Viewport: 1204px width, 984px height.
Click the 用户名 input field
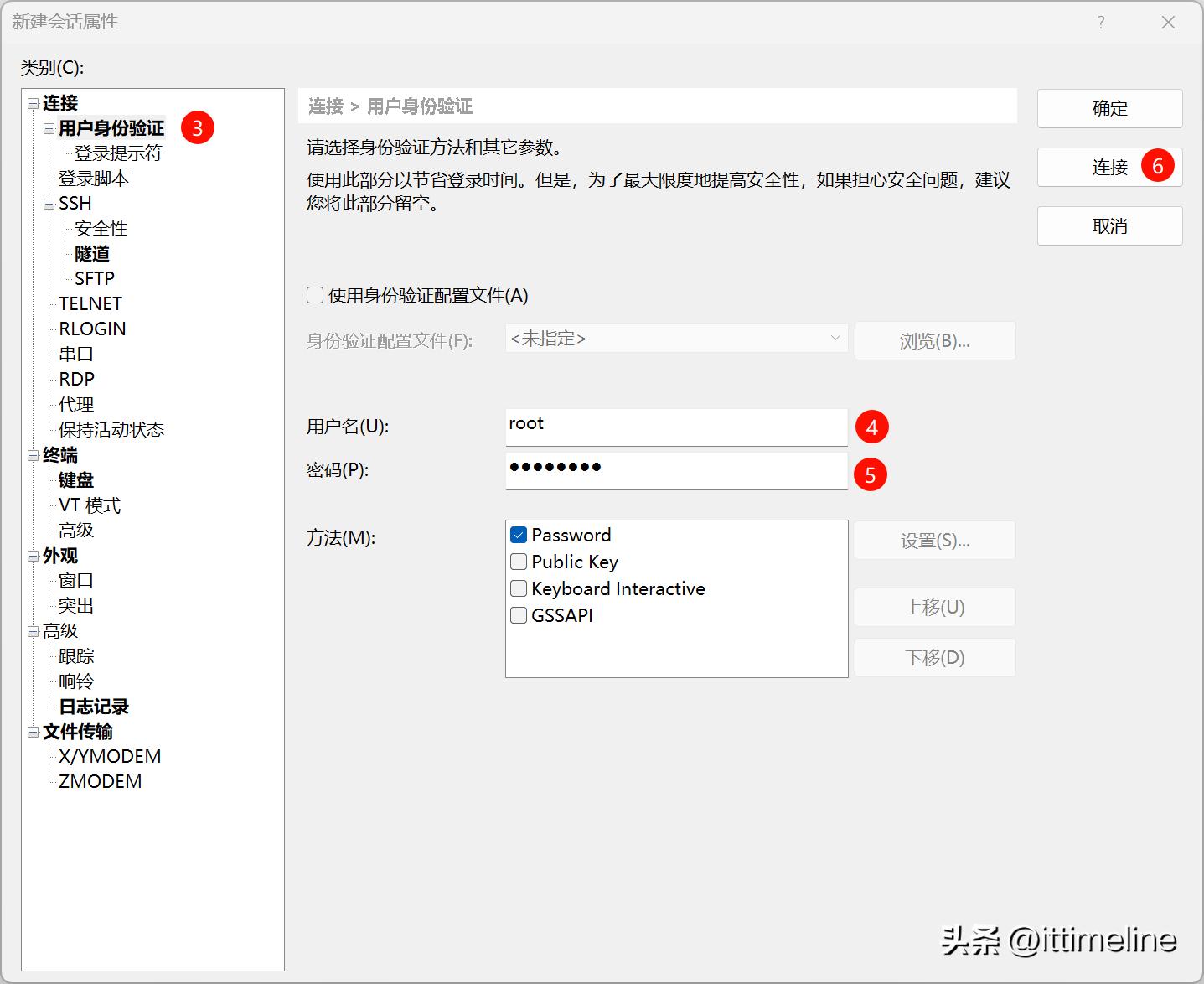(676, 427)
